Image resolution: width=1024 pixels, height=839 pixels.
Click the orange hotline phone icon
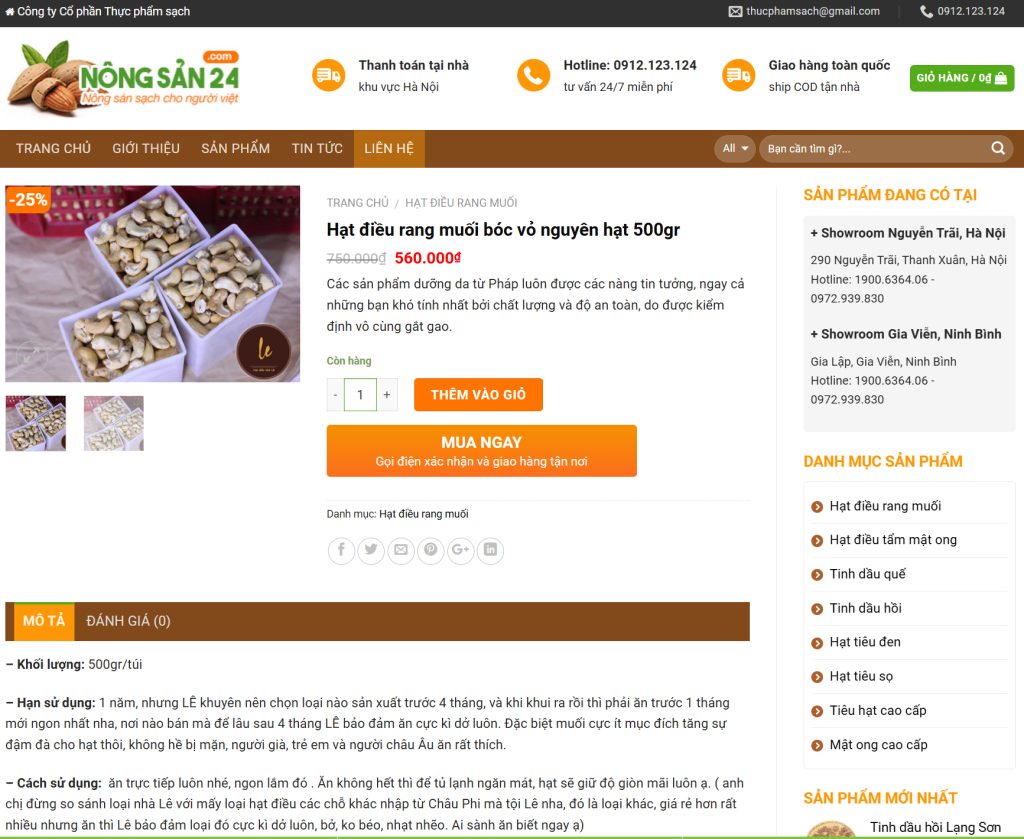click(x=534, y=75)
